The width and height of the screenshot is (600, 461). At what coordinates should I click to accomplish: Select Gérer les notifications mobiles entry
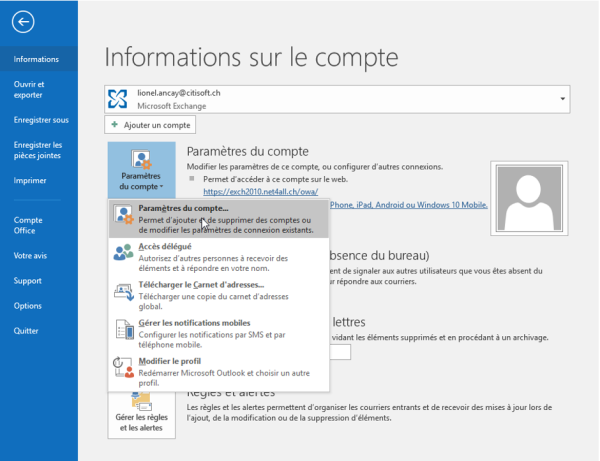[x=219, y=334]
